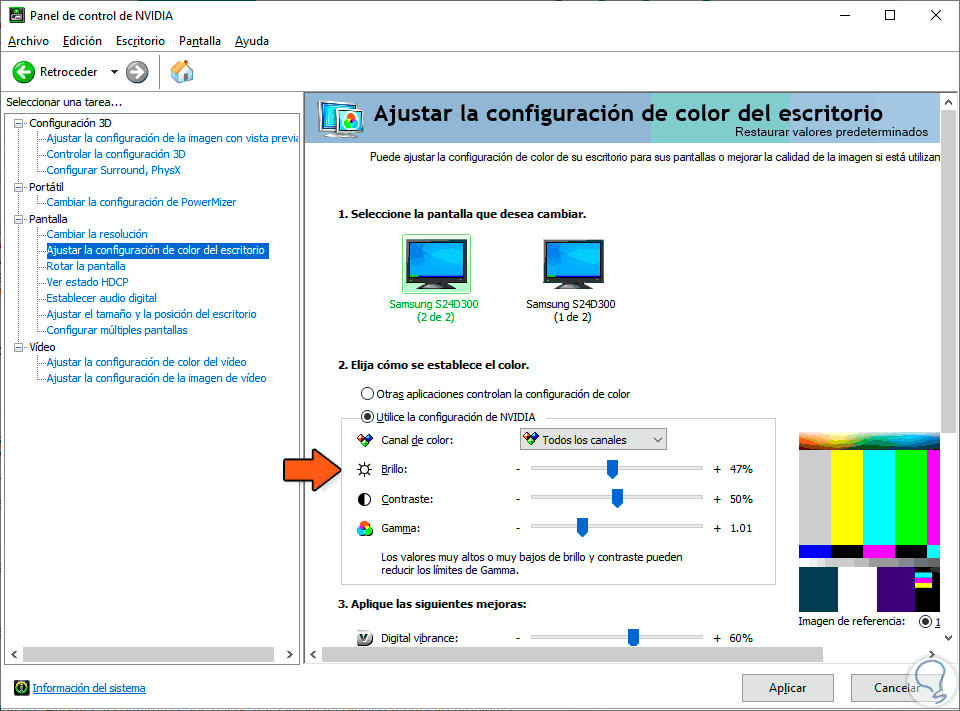Open 'Ajustar la configuración de la imagen de vídeo'
Viewport: 960px width, 711px height.
click(x=156, y=378)
